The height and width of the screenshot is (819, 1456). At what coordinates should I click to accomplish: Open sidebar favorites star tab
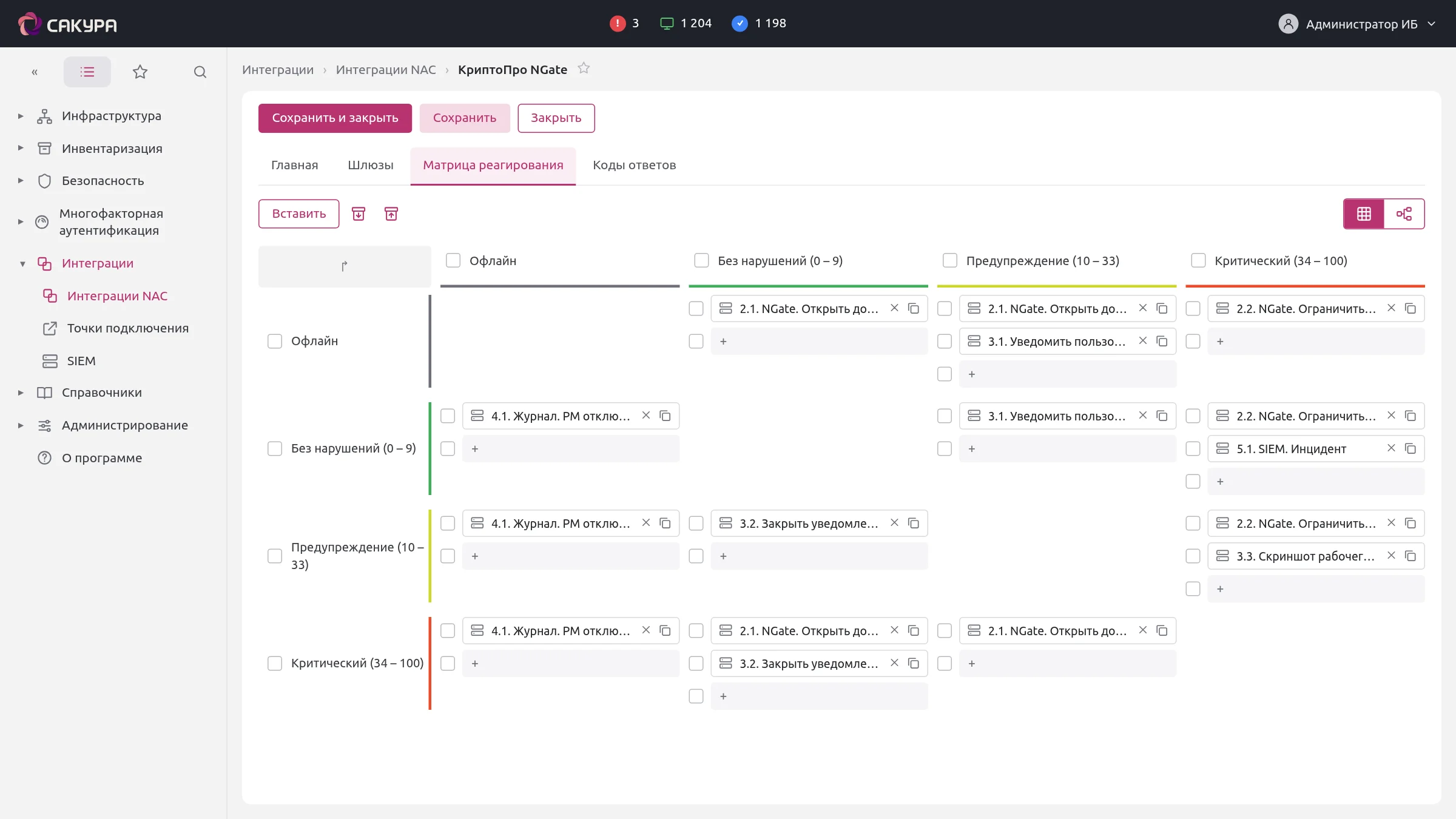[x=140, y=72]
